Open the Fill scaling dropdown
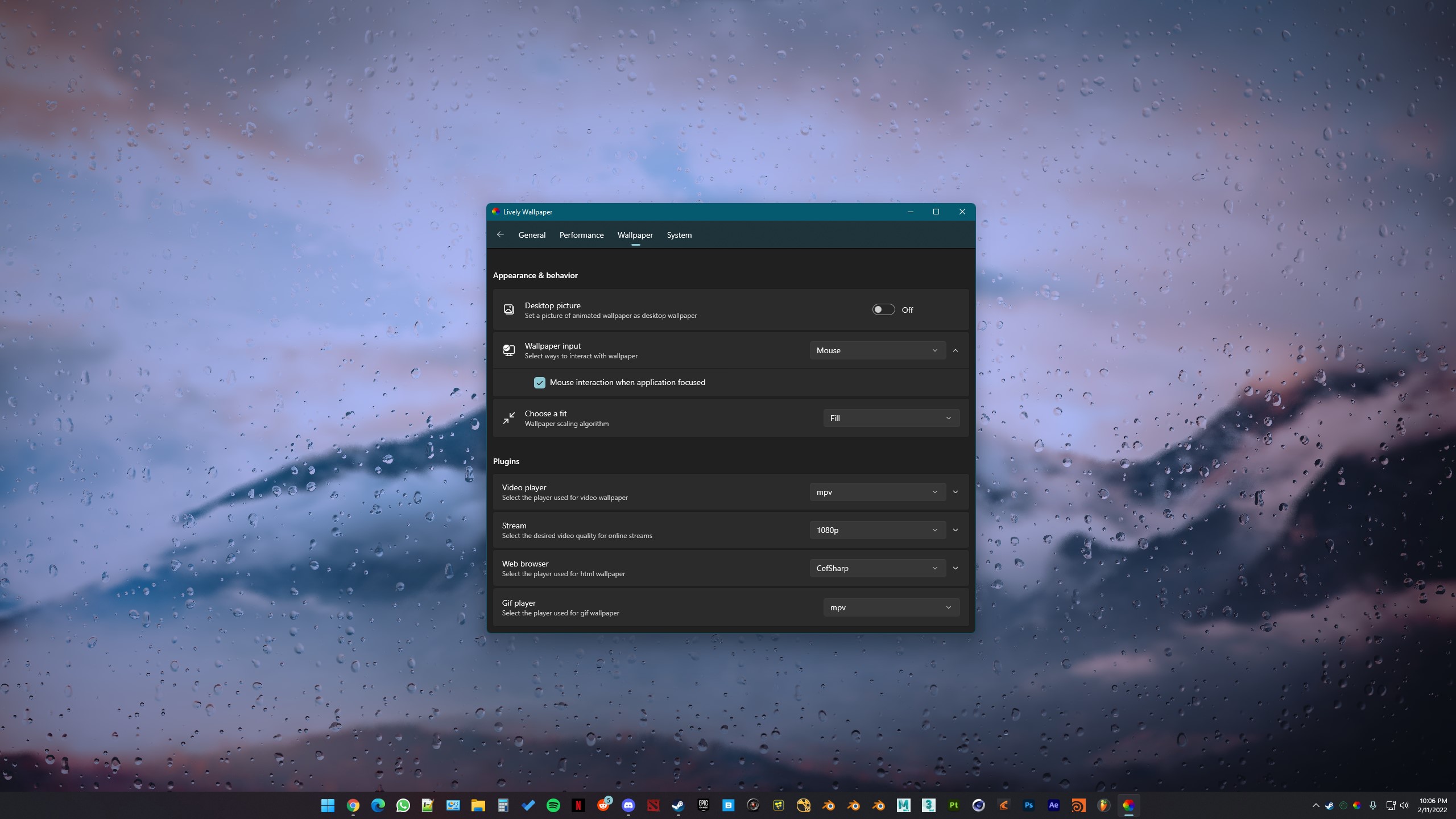The width and height of the screenshot is (1456, 819). tap(891, 418)
